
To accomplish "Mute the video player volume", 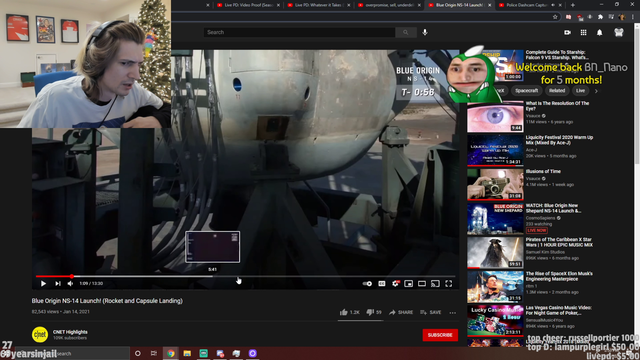I will 70,283.
